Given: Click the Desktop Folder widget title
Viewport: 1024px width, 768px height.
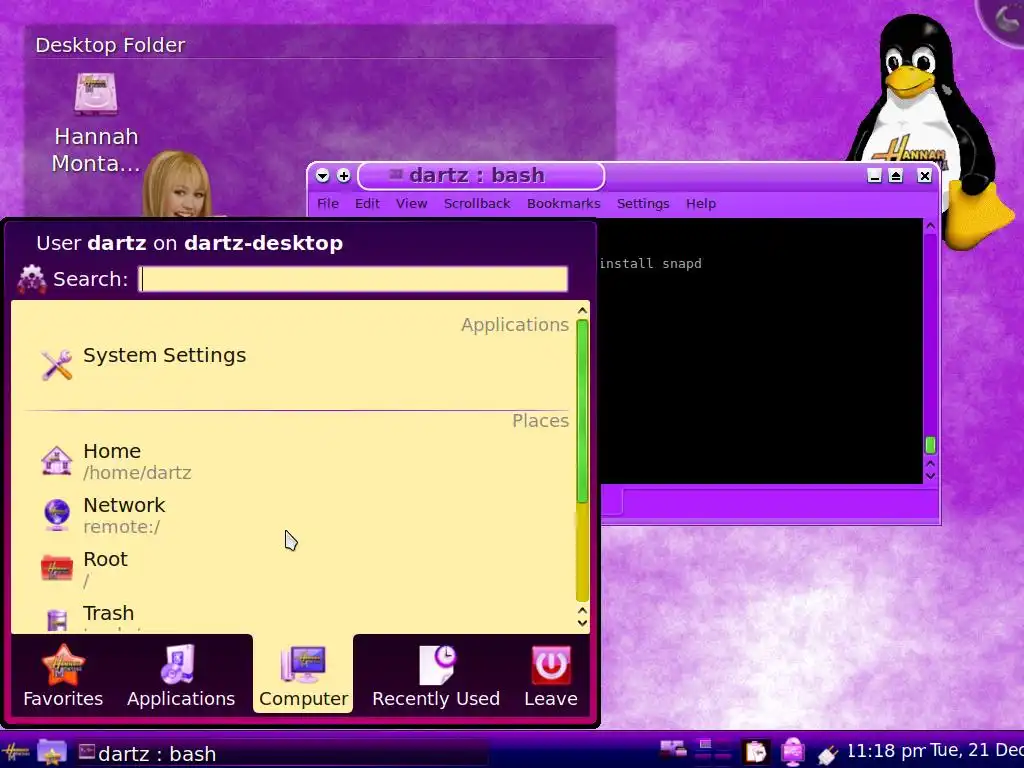Looking at the screenshot, I should click(110, 45).
